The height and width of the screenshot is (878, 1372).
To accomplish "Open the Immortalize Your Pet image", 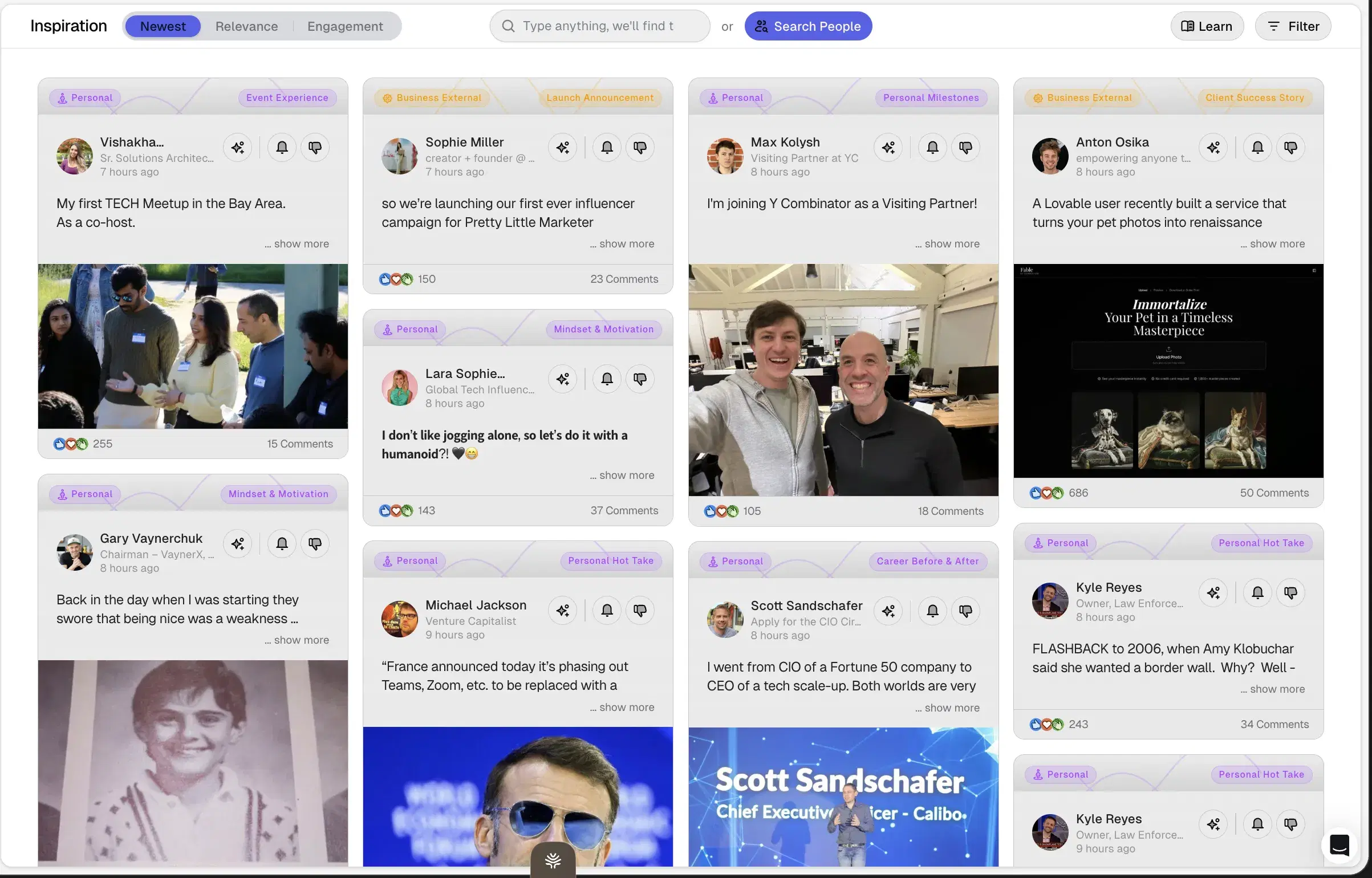I will click(x=1168, y=371).
